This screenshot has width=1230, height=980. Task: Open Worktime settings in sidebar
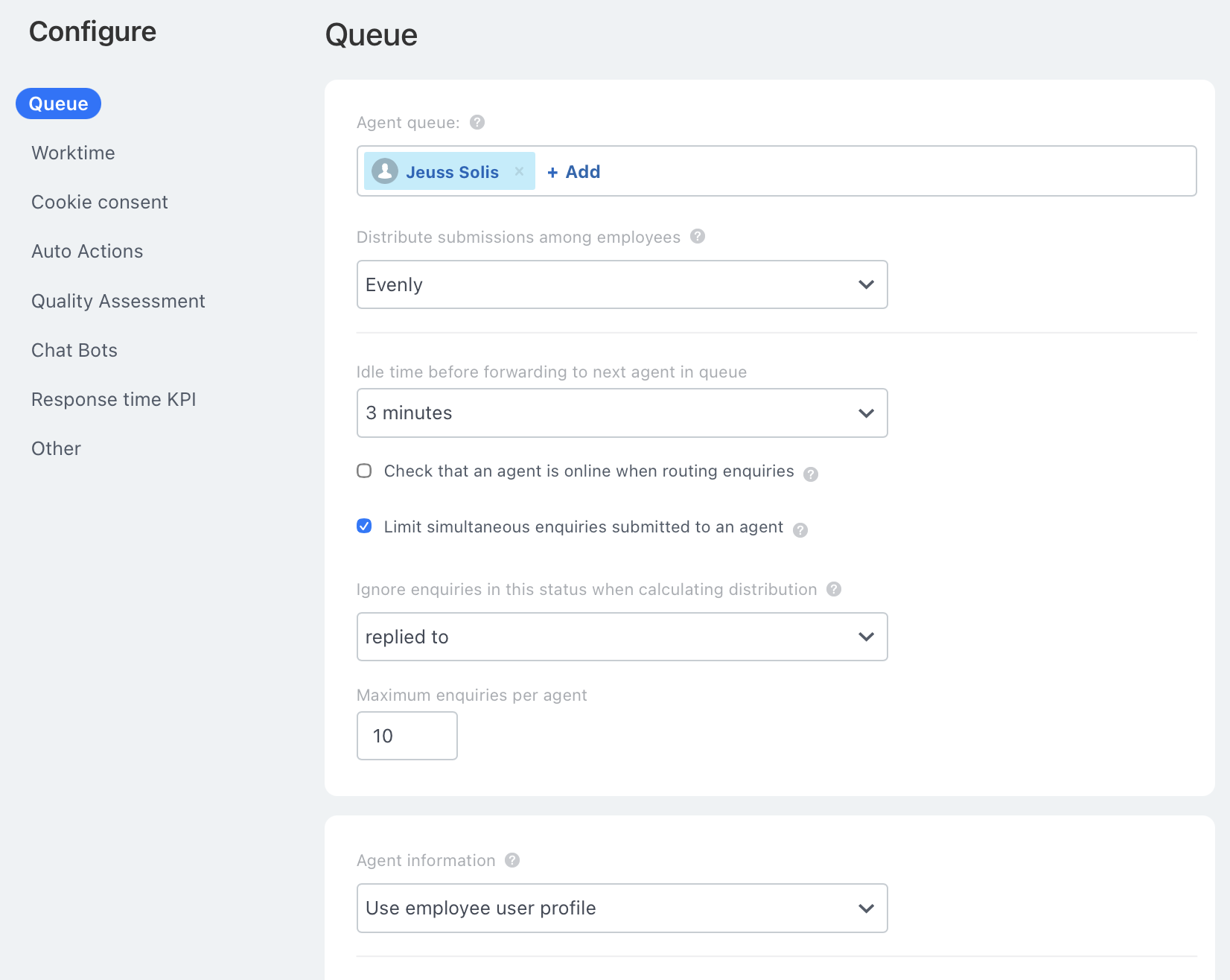coord(73,153)
